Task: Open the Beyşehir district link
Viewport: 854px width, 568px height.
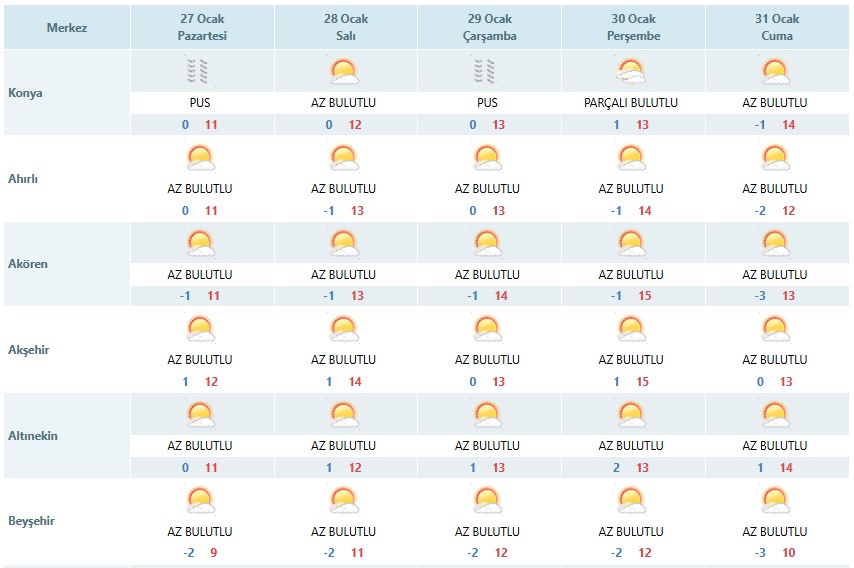Action: pos(32,521)
